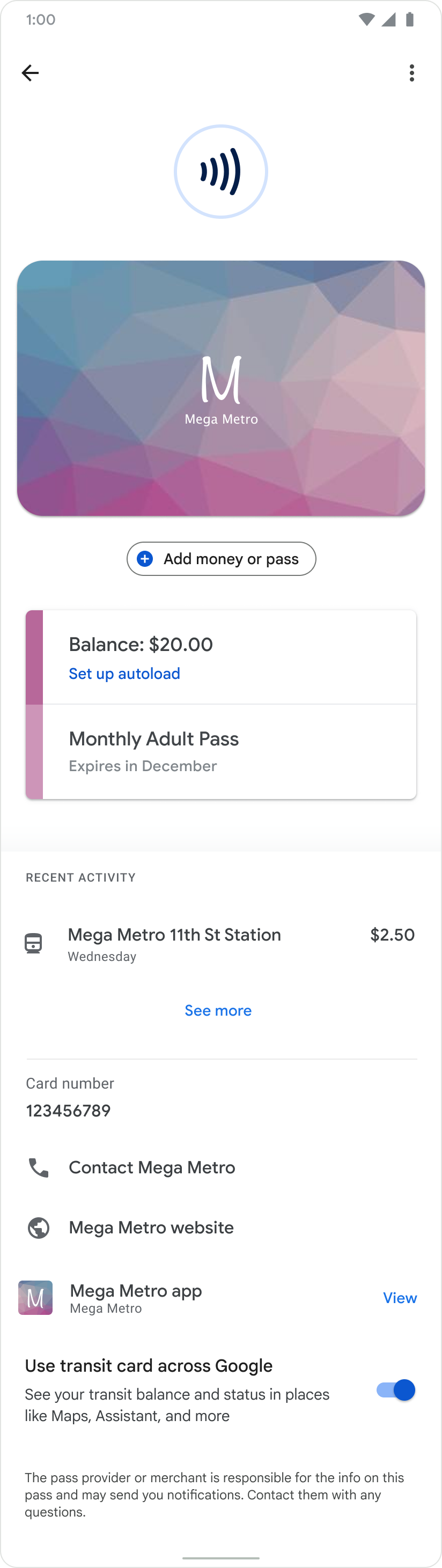The image size is (442, 1568).
Task: Expand recent activity with See more
Action: click(218, 1010)
